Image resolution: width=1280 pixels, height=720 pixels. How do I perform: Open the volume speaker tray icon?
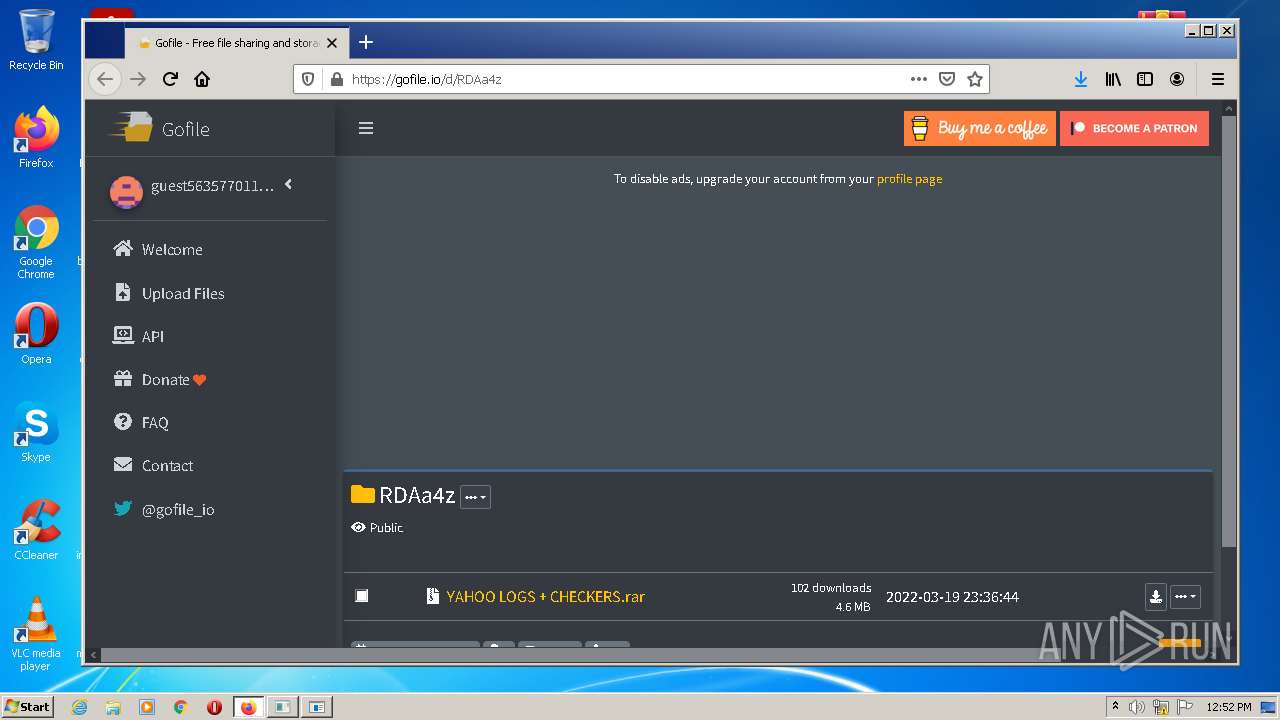[1137, 707]
